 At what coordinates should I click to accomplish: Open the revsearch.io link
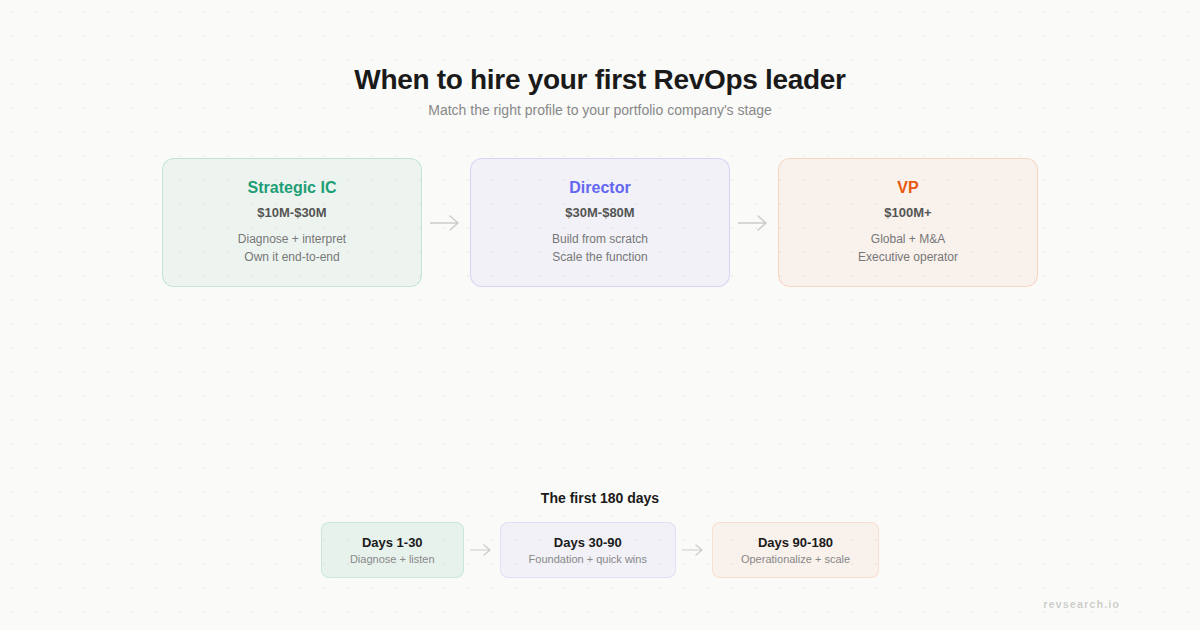click(x=1080, y=604)
